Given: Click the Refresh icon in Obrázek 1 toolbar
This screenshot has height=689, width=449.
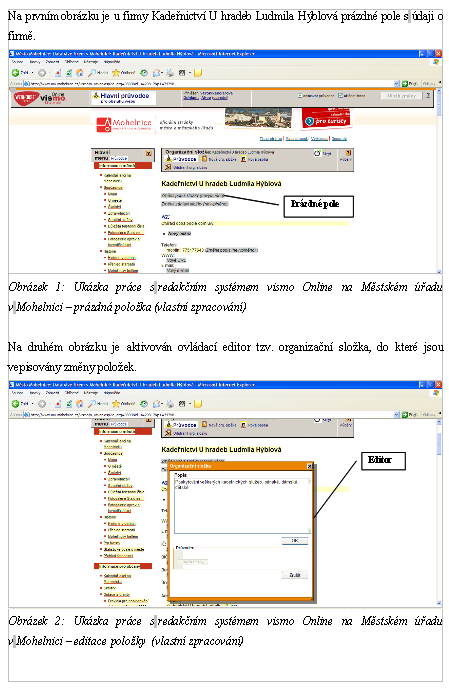Looking at the screenshot, I should [69, 73].
